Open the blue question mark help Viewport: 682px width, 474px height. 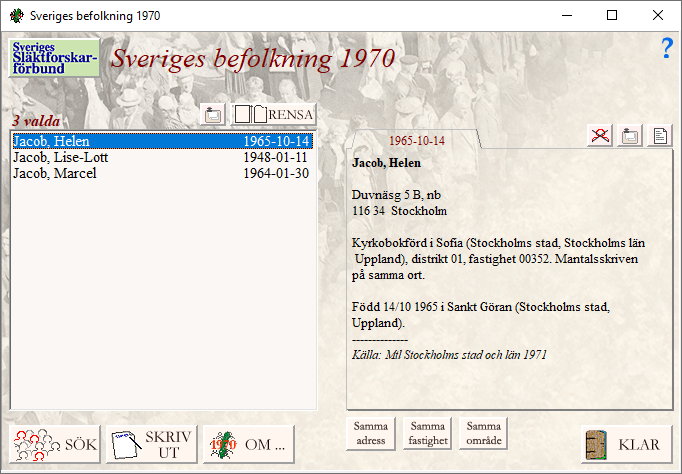pos(667,48)
